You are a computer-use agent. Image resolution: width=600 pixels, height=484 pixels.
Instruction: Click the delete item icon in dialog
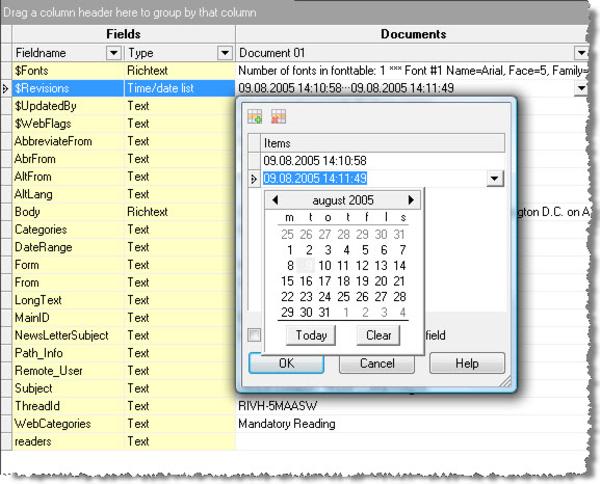point(279,116)
